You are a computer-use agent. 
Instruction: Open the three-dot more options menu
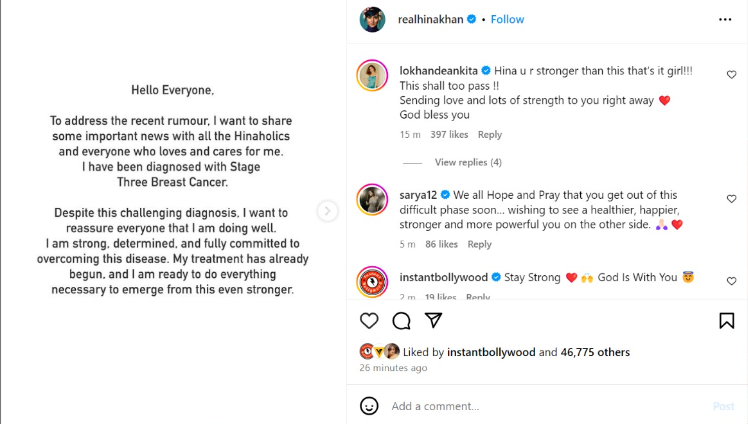point(724,19)
